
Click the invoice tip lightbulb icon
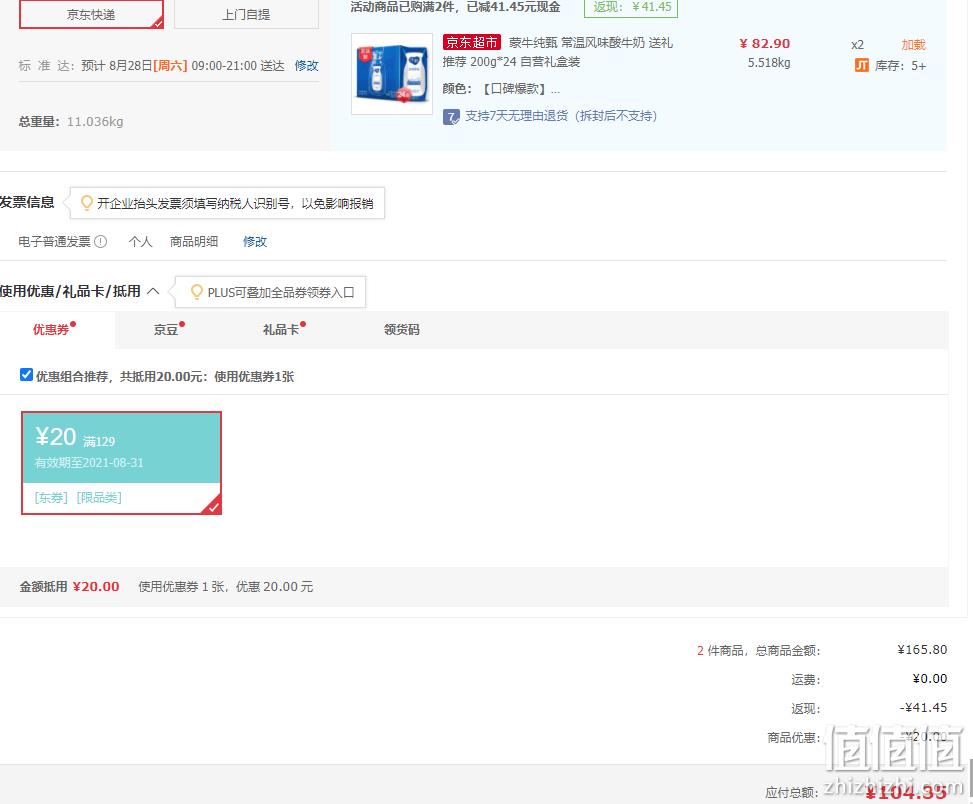87,203
